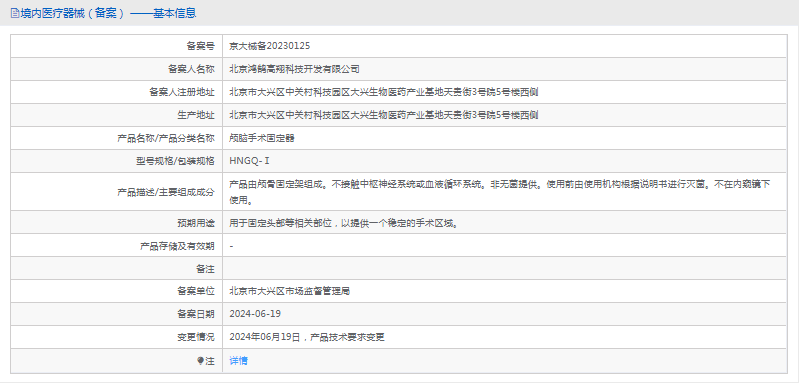Click the 变更情况 row label
Screen dimensions: 799x383
point(196,337)
